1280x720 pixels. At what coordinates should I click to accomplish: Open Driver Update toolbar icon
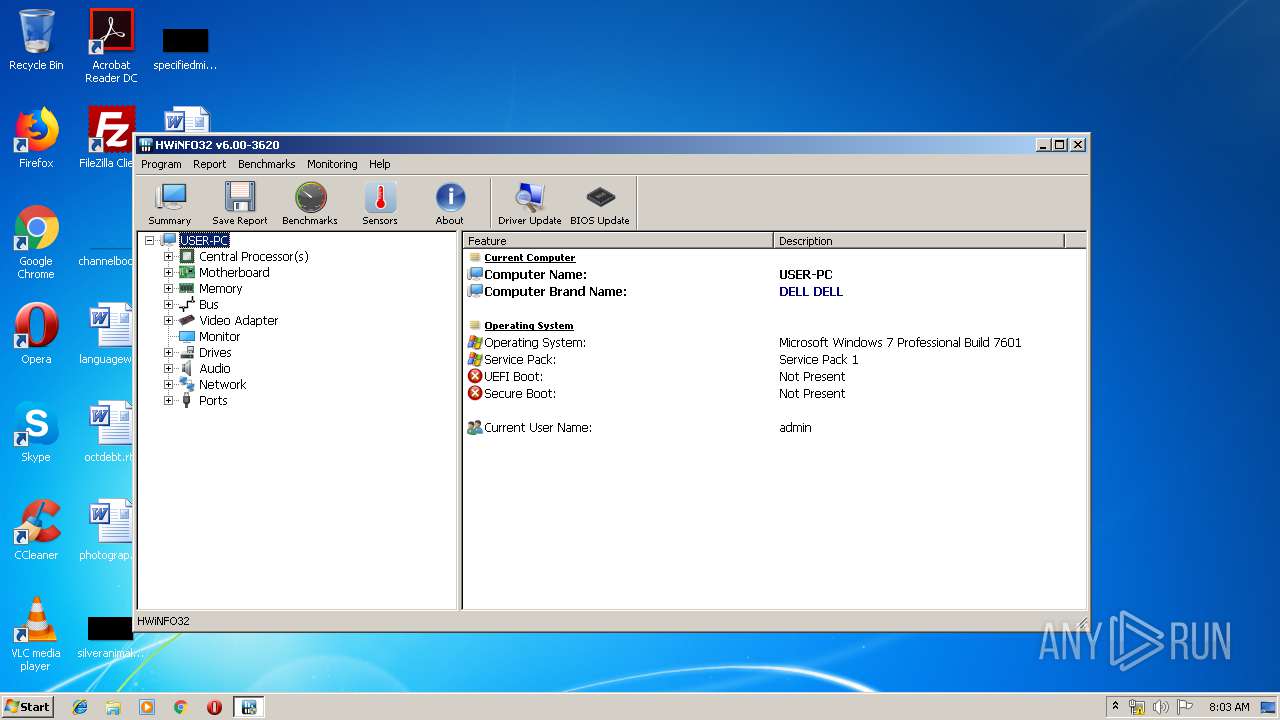point(530,204)
